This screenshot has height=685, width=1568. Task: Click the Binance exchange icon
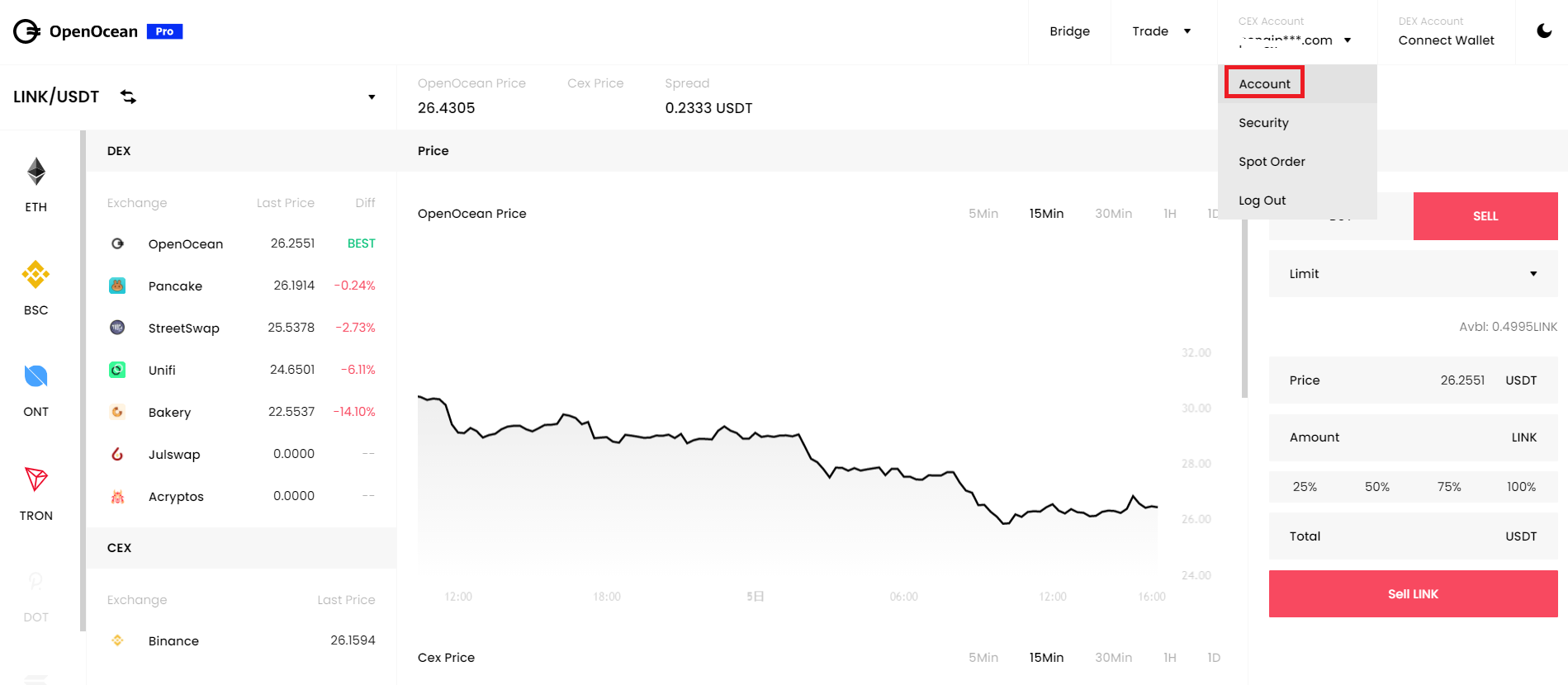click(117, 640)
